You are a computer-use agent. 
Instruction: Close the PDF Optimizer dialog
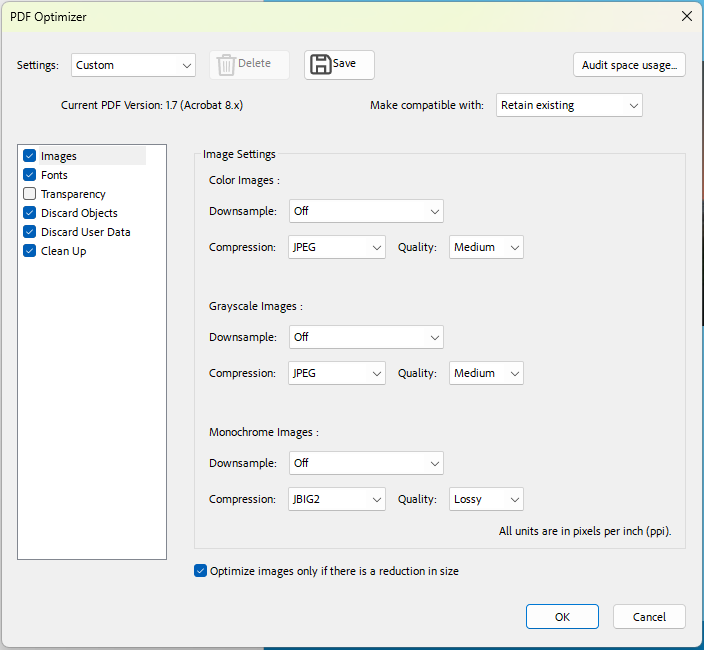(x=686, y=17)
